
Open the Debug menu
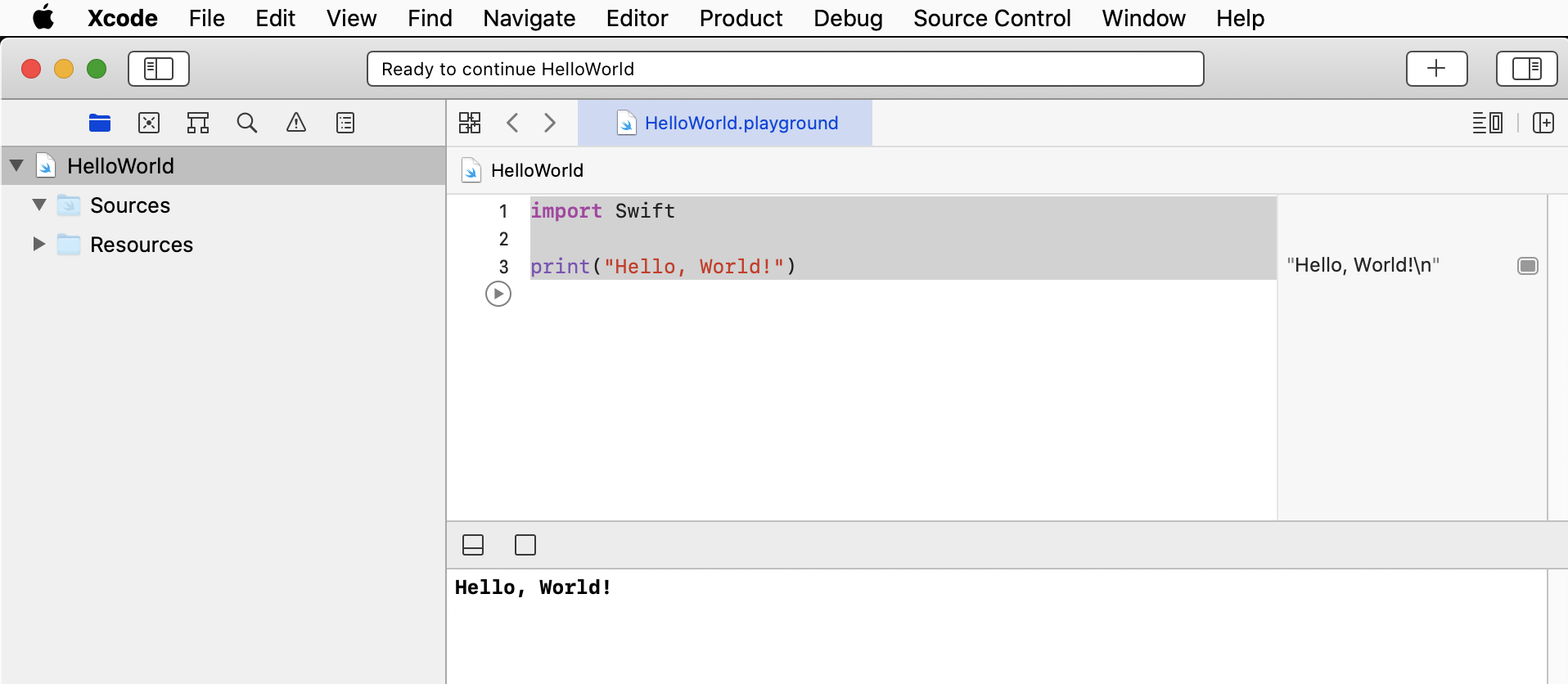pos(848,18)
